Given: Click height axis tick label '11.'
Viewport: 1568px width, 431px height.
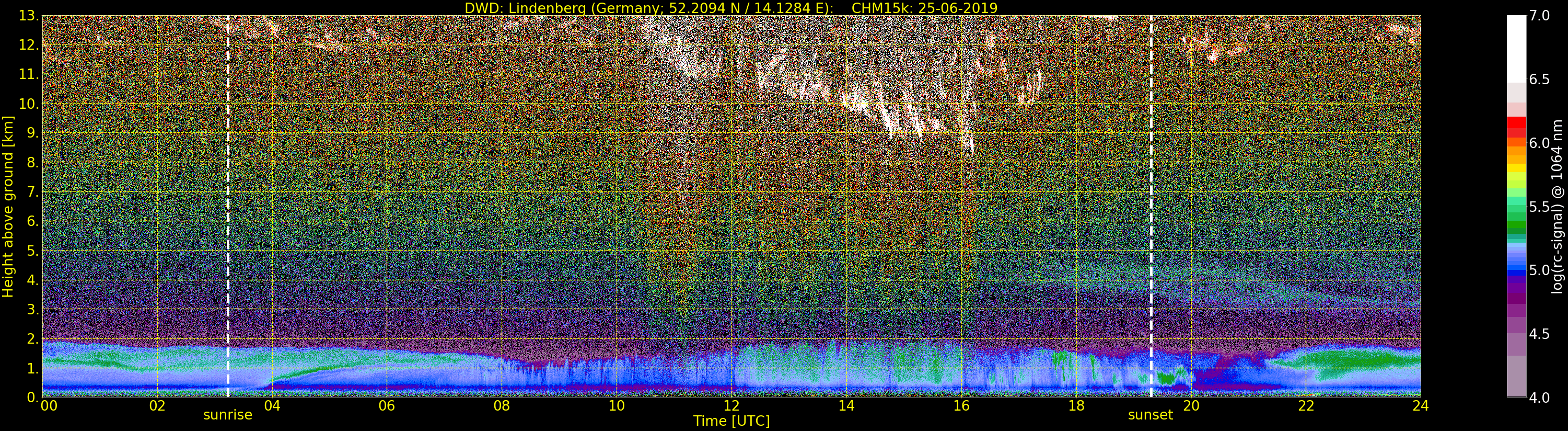Looking at the screenshot, I should [29, 74].
